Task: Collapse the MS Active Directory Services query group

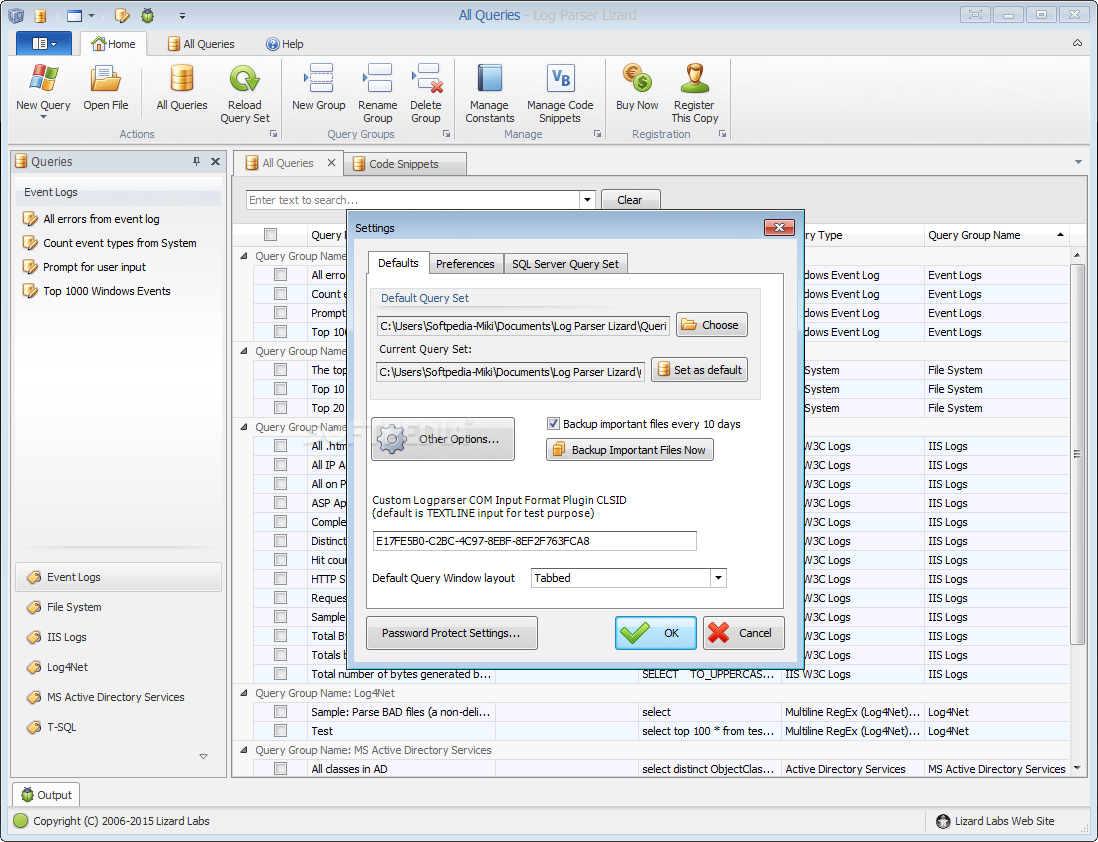Action: [x=244, y=750]
